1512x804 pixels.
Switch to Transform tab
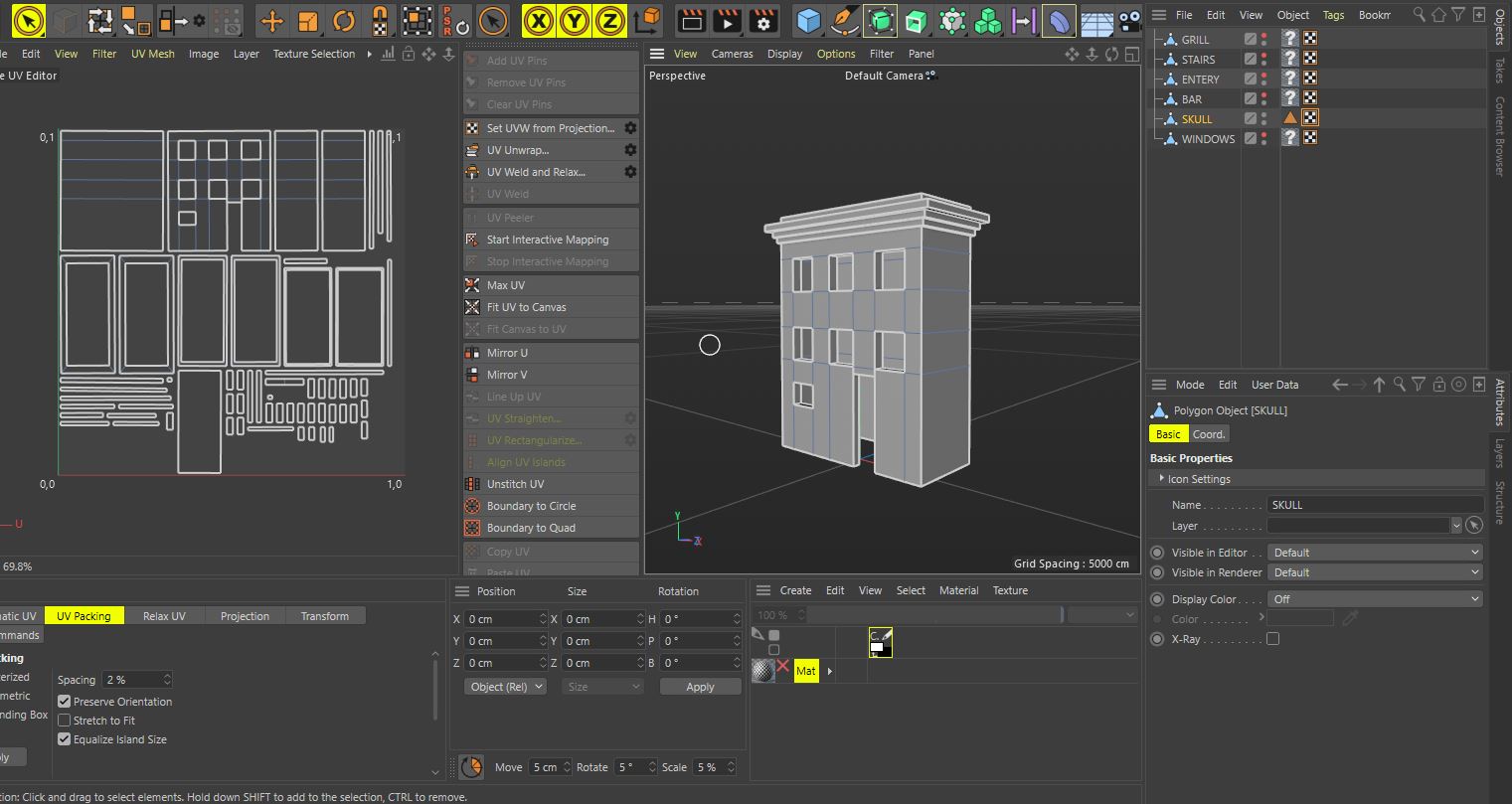point(325,616)
